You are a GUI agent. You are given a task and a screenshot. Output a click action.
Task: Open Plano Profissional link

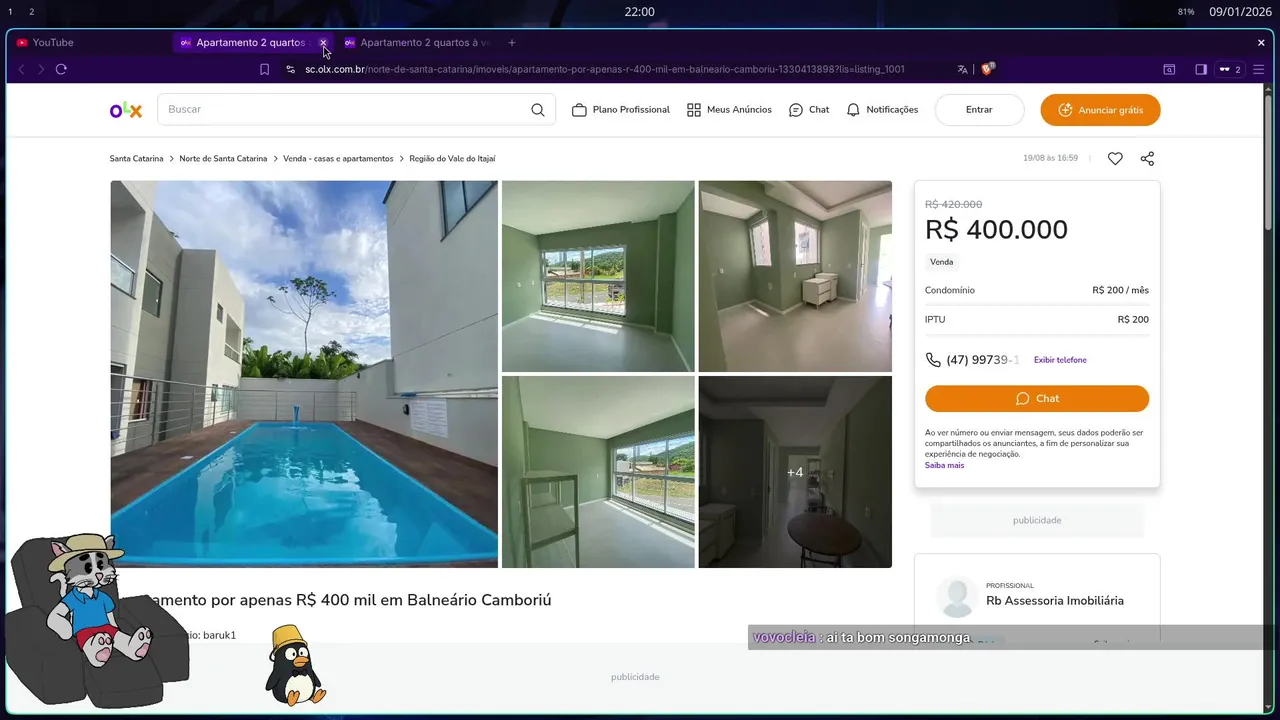[x=621, y=110]
